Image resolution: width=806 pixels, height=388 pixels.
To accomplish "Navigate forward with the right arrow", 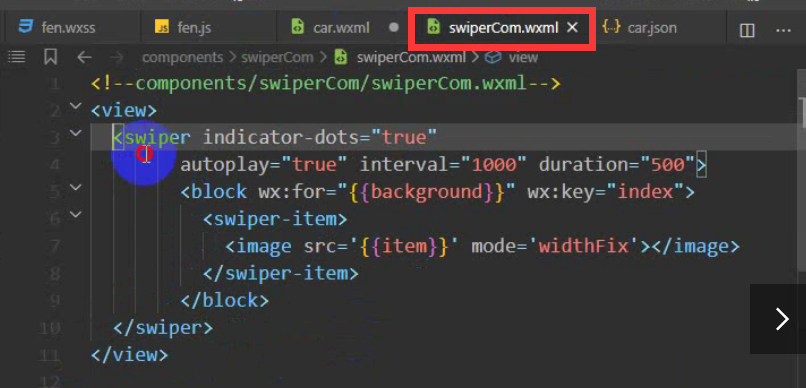I will point(117,57).
